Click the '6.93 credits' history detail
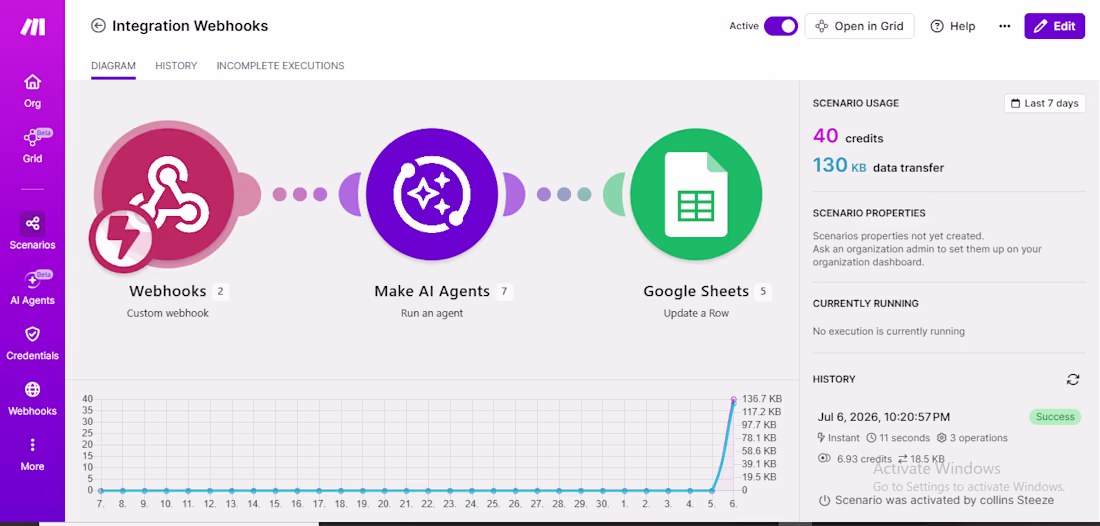The height and width of the screenshot is (526, 1100). tap(856, 459)
